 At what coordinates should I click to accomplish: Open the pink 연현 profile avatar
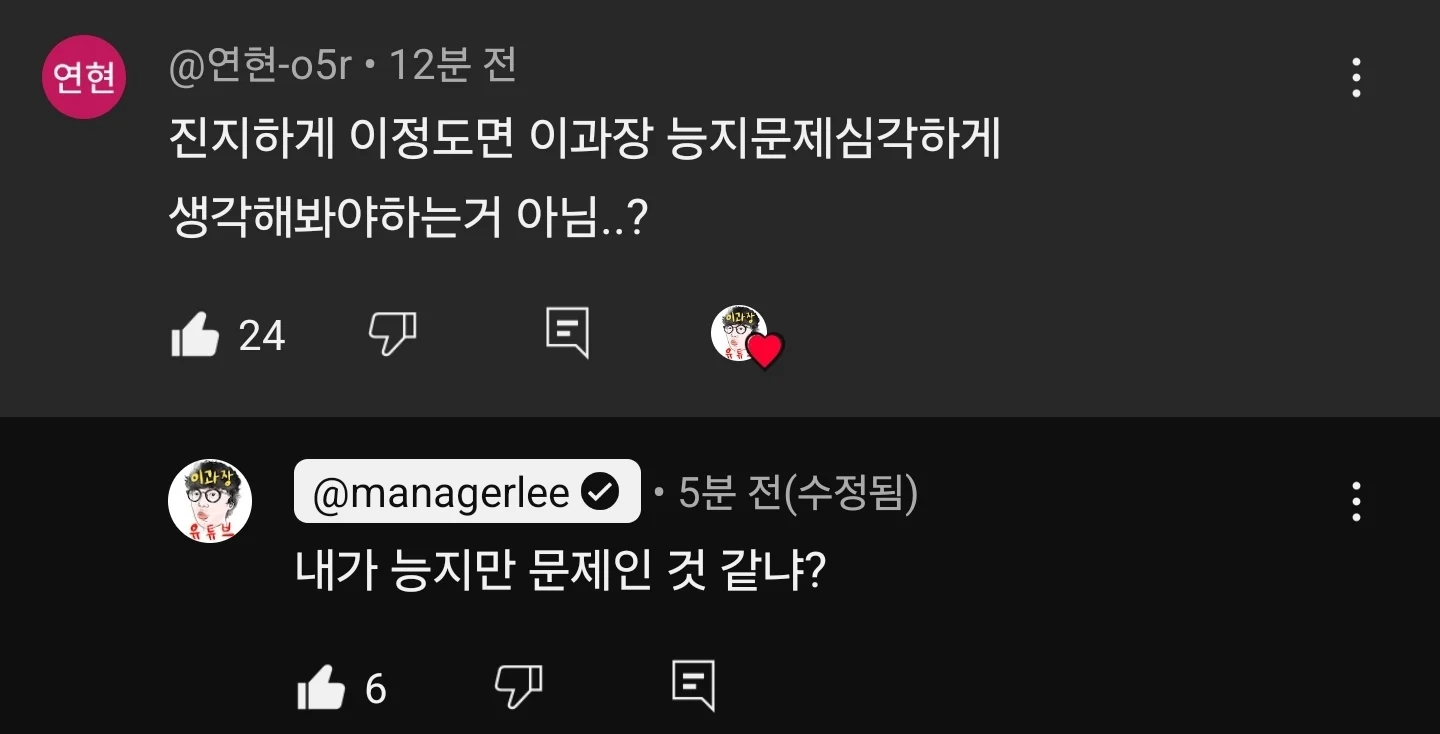coord(83,77)
